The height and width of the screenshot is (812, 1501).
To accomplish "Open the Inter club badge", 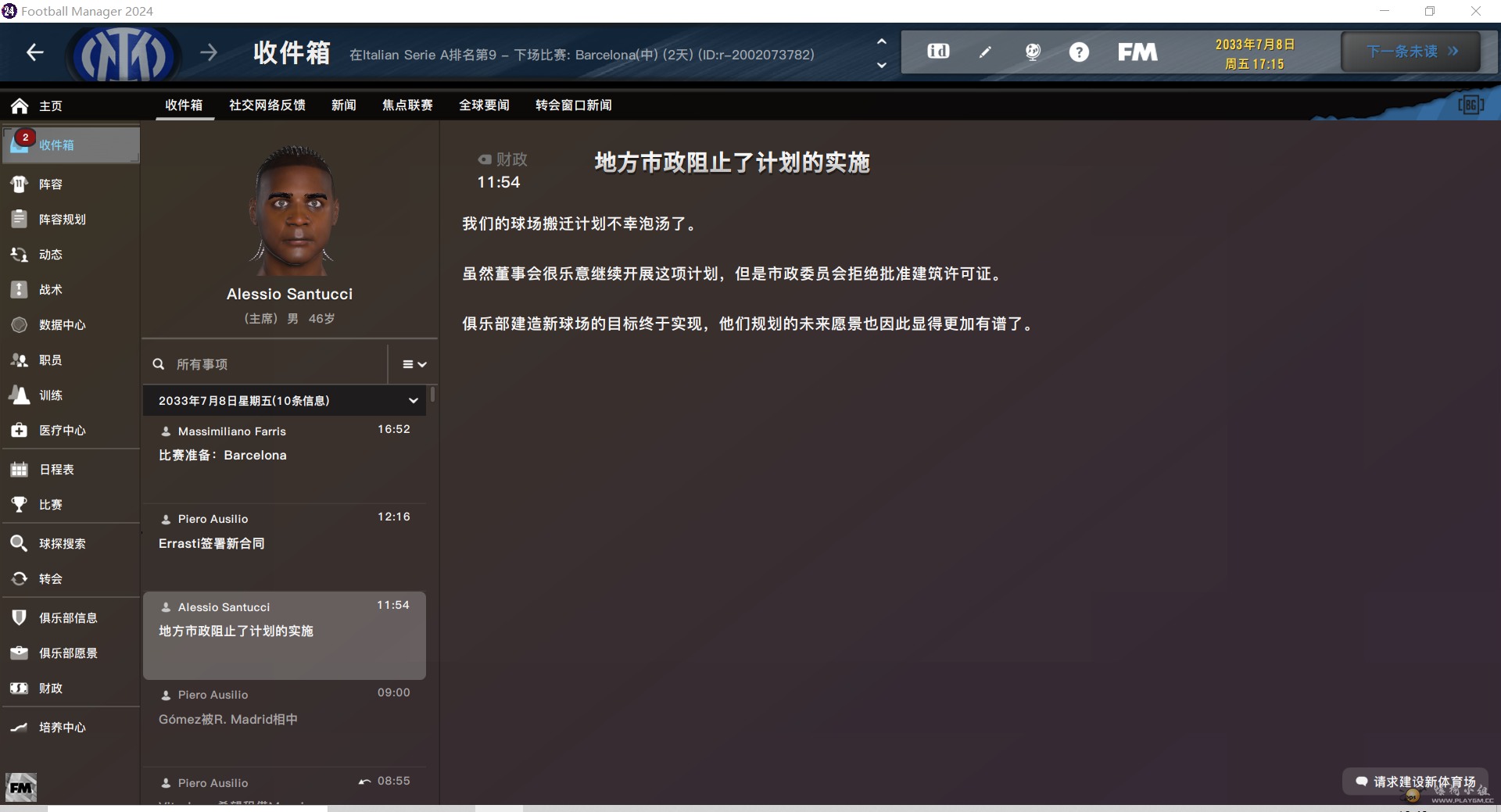I will coord(124,54).
